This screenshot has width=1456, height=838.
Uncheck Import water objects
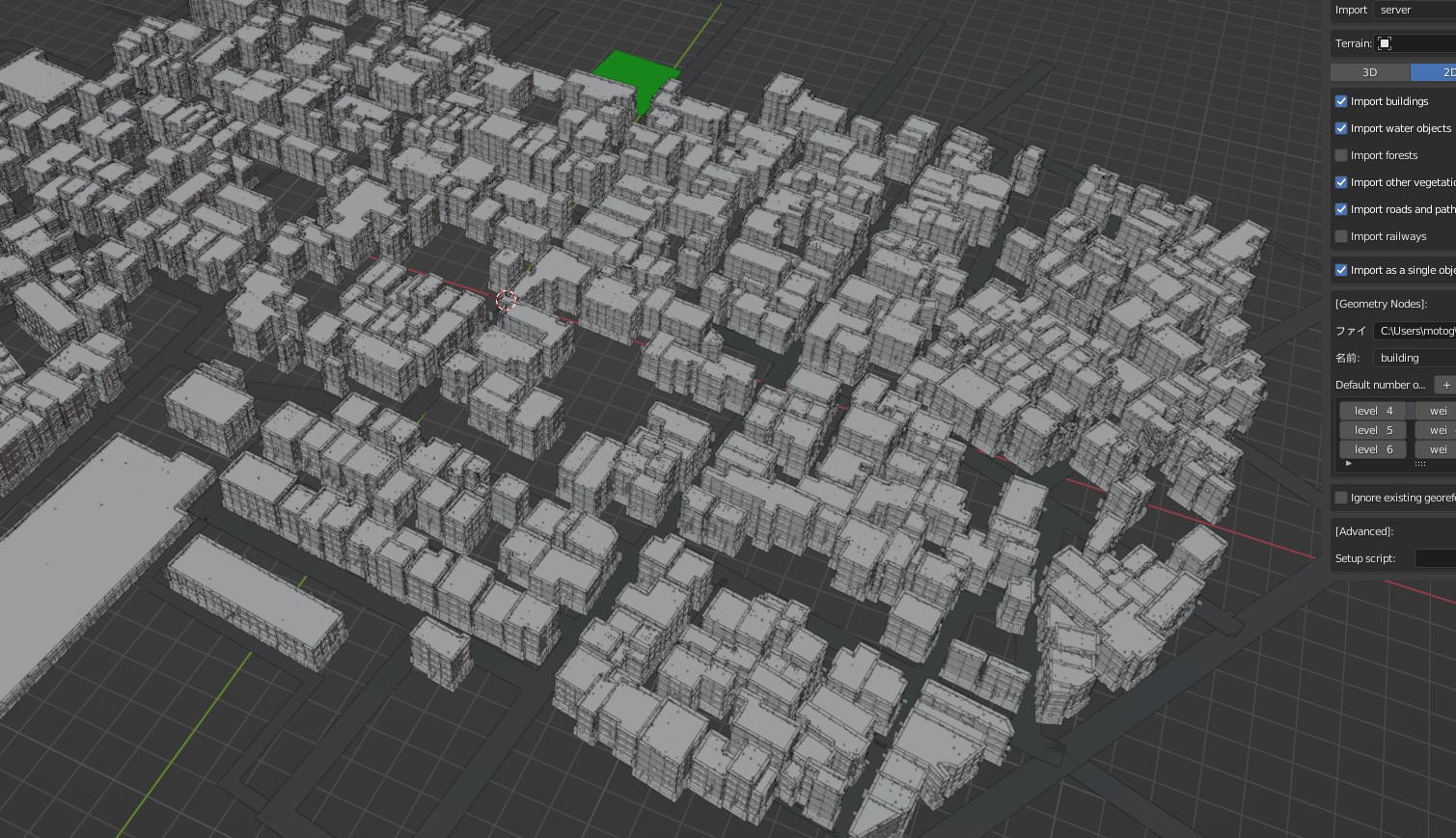click(x=1341, y=128)
